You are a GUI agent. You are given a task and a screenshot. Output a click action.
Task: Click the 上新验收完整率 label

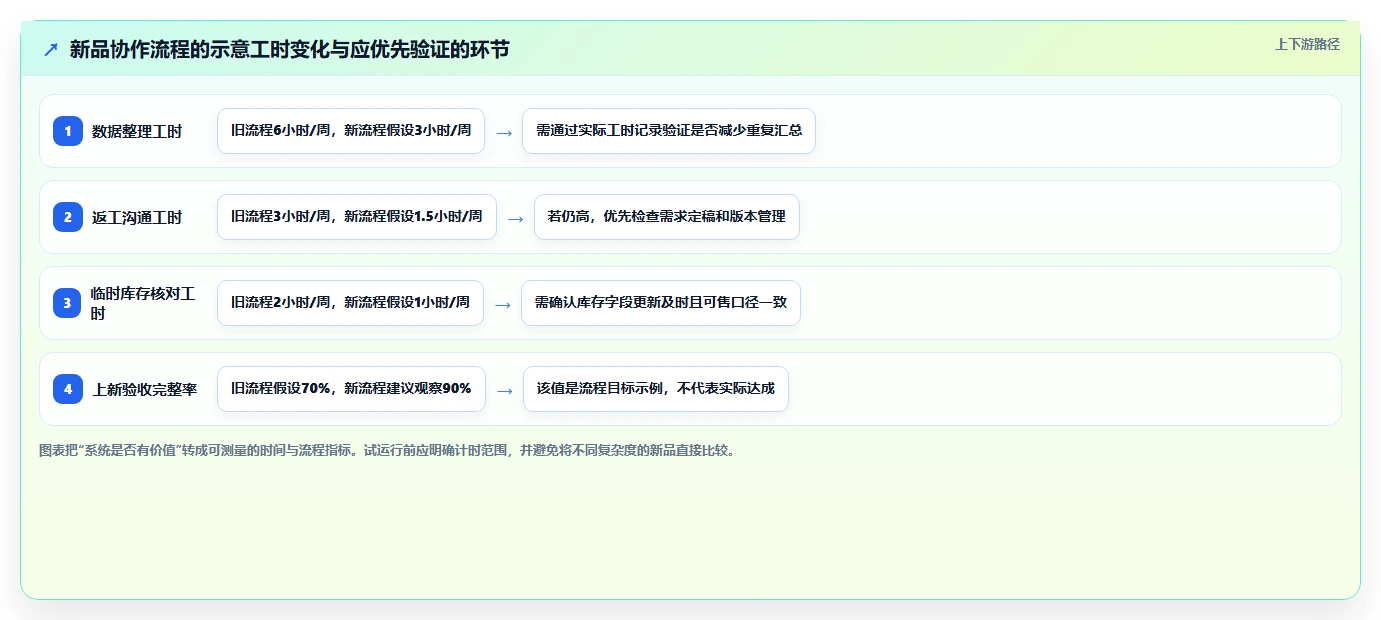(145, 389)
